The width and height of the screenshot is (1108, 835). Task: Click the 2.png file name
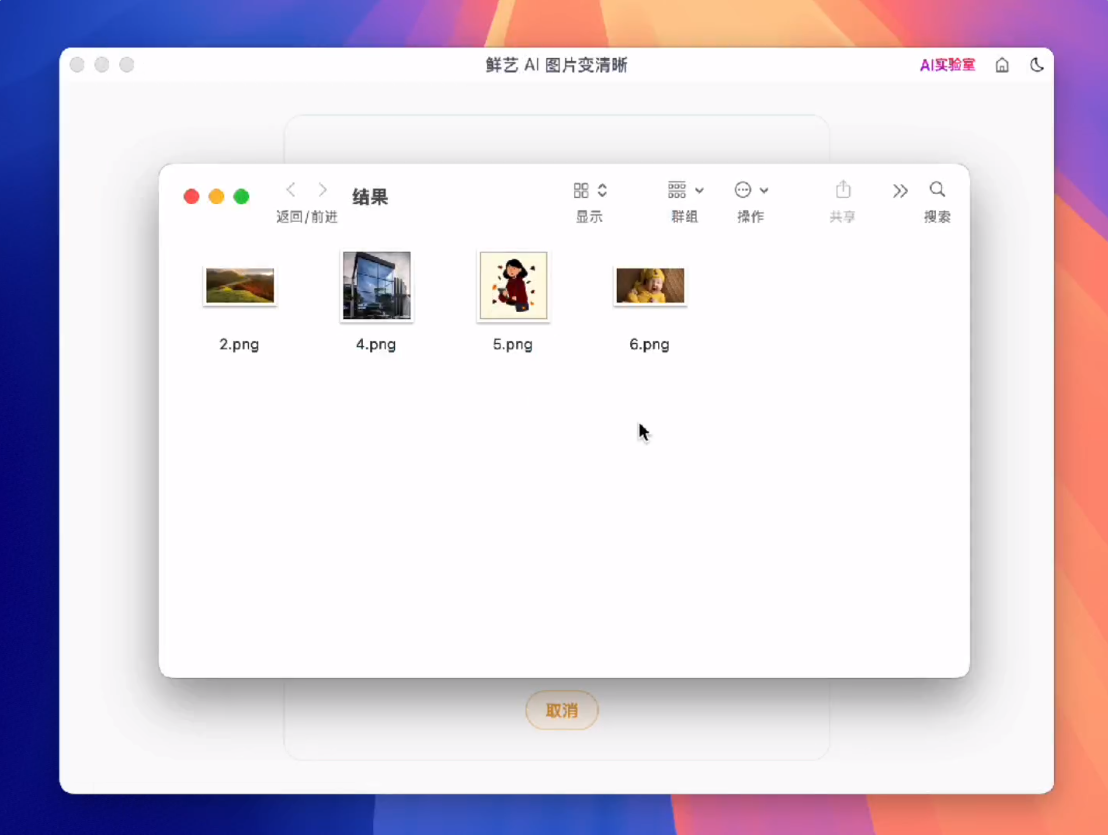point(239,345)
